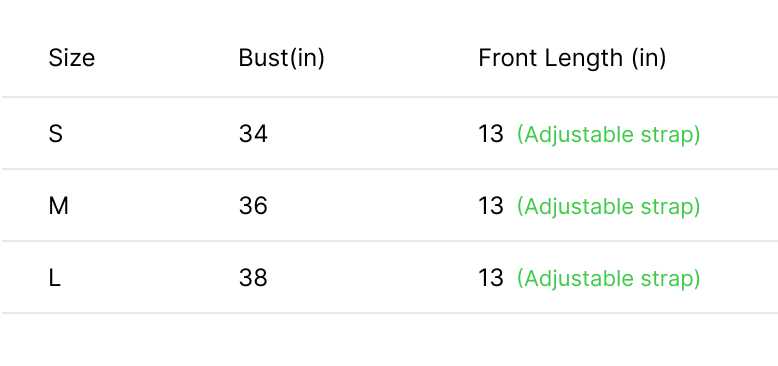The height and width of the screenshot is (366, 778).
Task: Click Adjustable strap note in S row
Action: [608, 135]
